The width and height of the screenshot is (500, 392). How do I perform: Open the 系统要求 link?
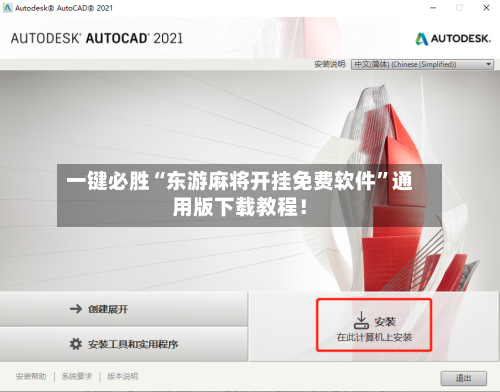77,377
